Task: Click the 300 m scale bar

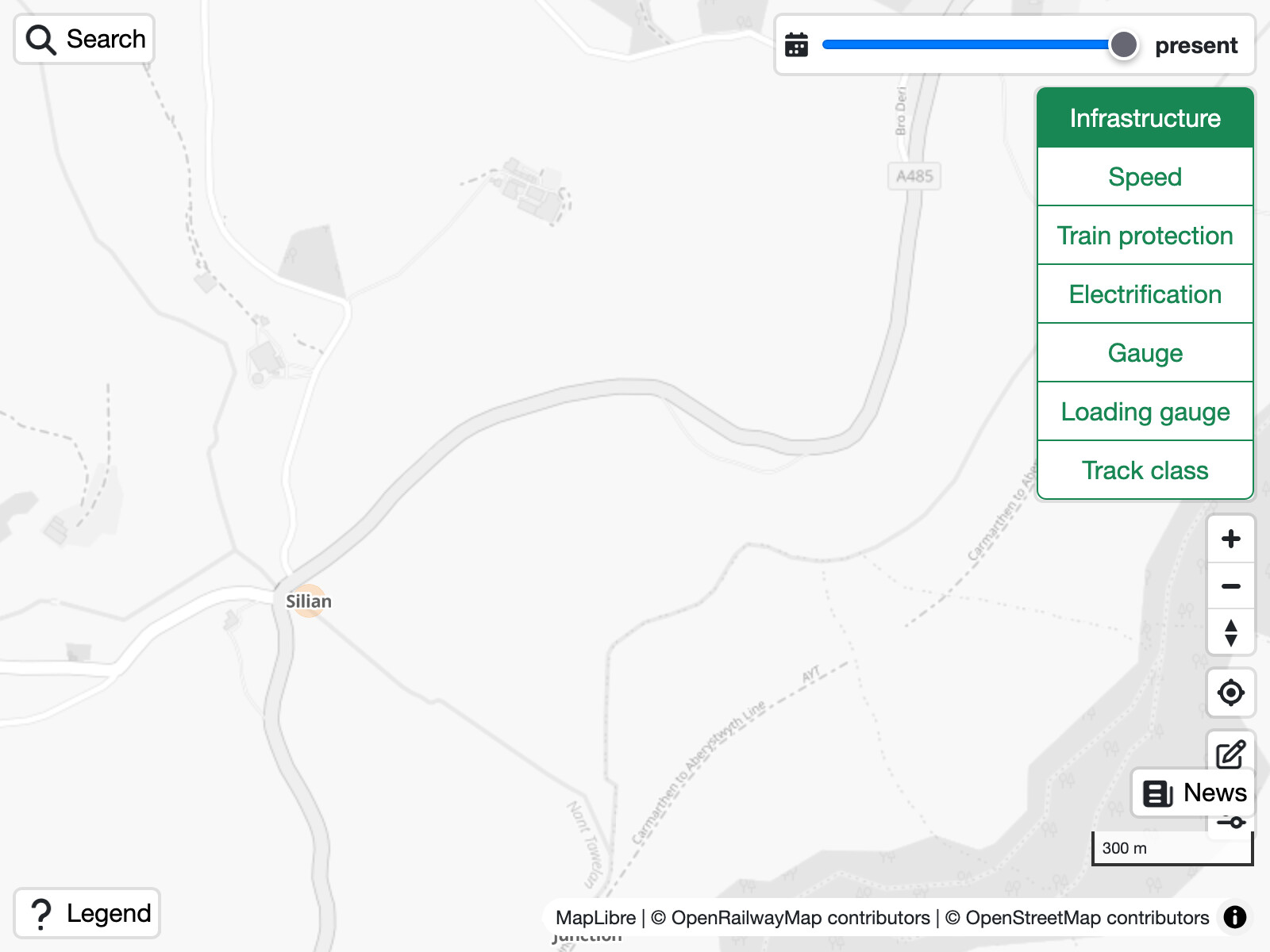Action: click(x=1172, y=848)
